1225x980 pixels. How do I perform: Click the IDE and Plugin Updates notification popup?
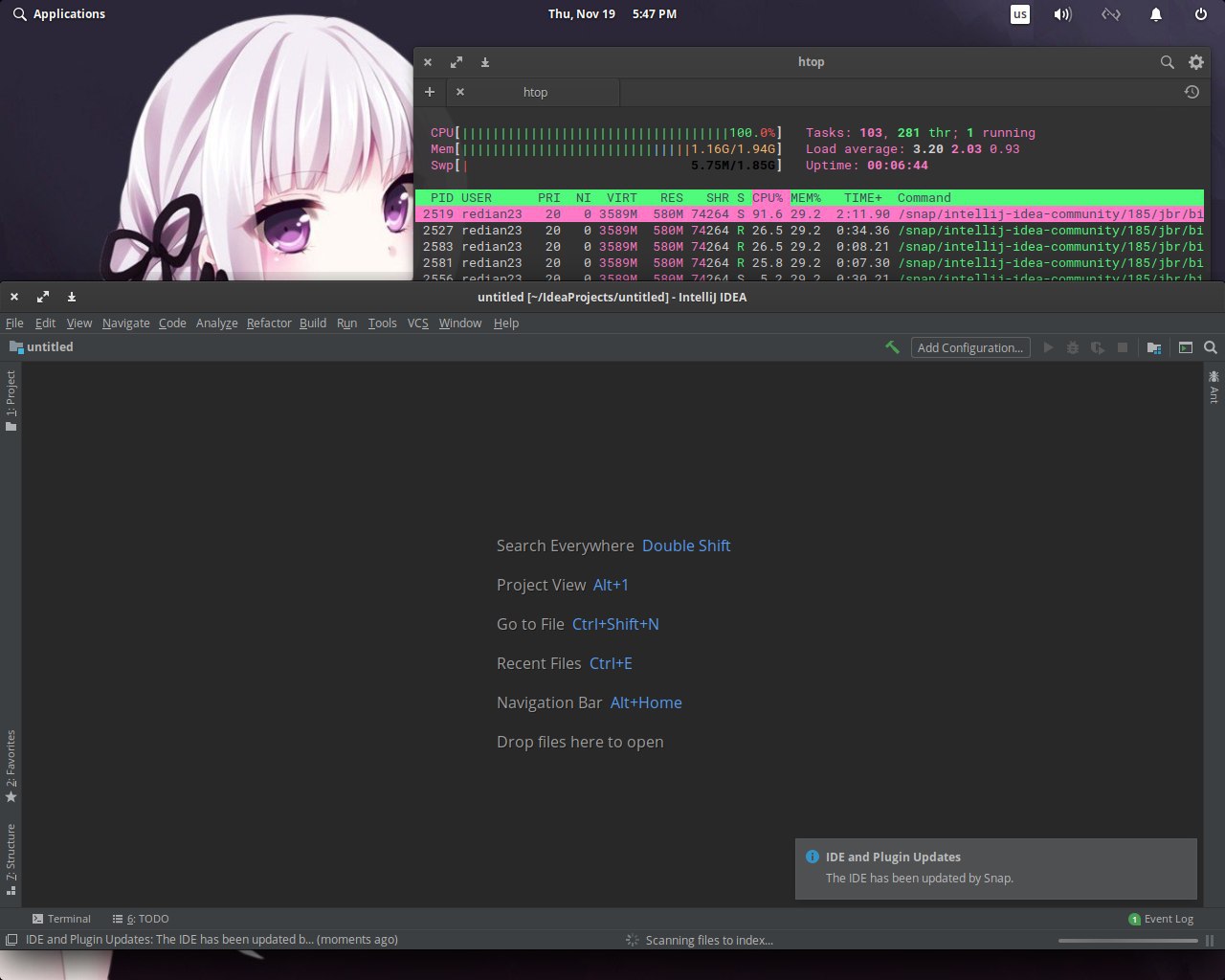(x=996, y=869)
